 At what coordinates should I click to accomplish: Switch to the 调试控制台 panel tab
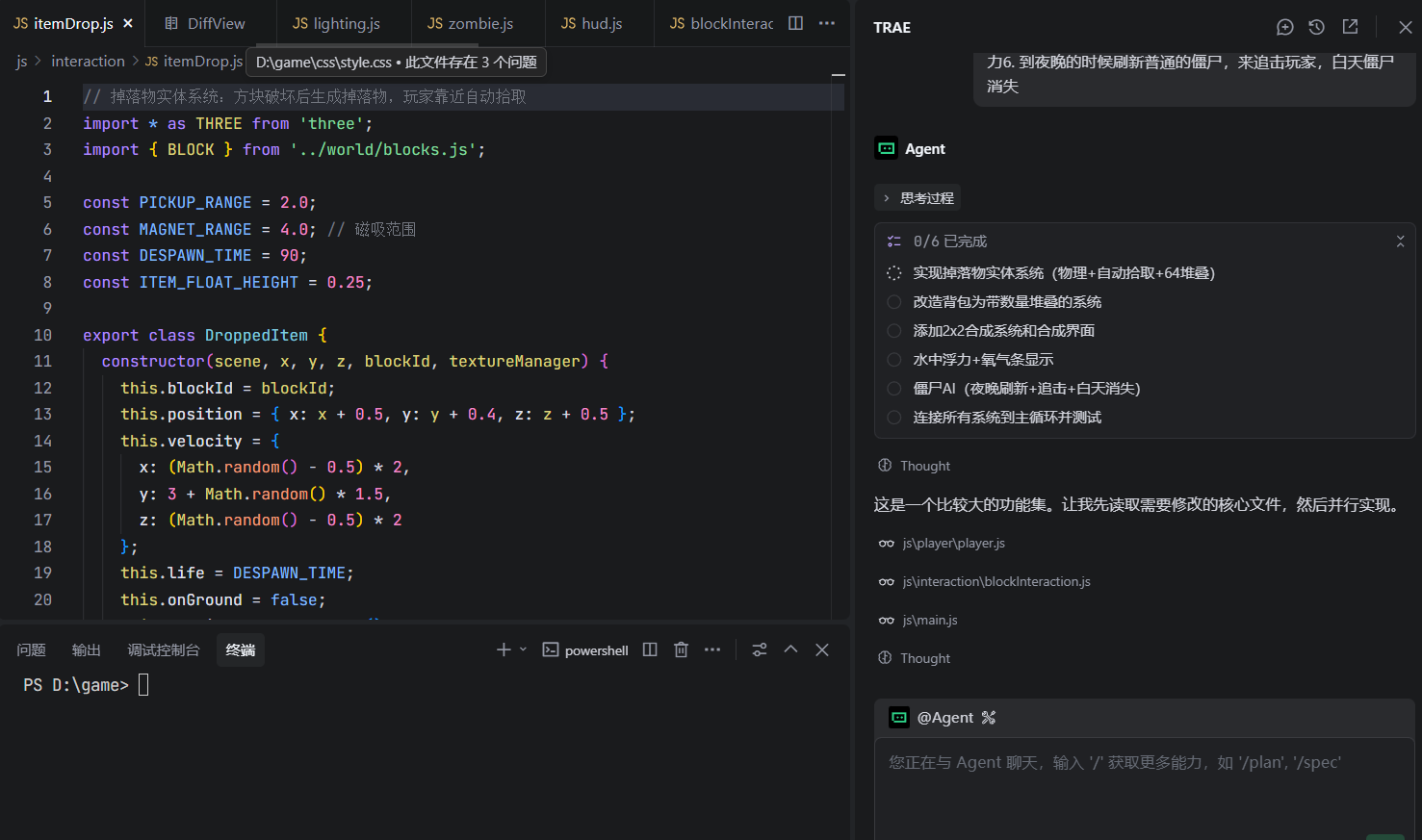pyautogui.click(x=164, y=650)
